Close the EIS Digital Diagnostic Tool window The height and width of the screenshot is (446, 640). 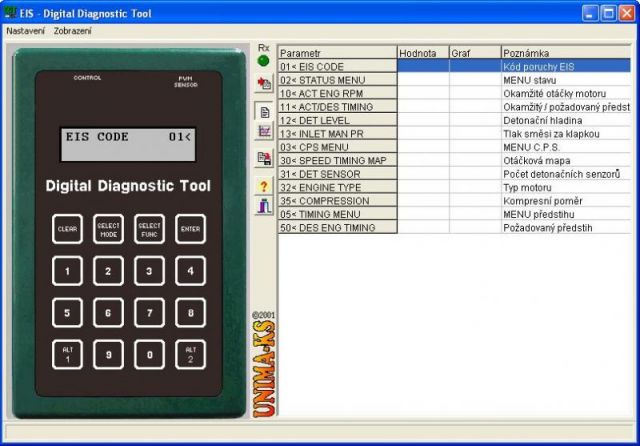(x=627, y=13)
